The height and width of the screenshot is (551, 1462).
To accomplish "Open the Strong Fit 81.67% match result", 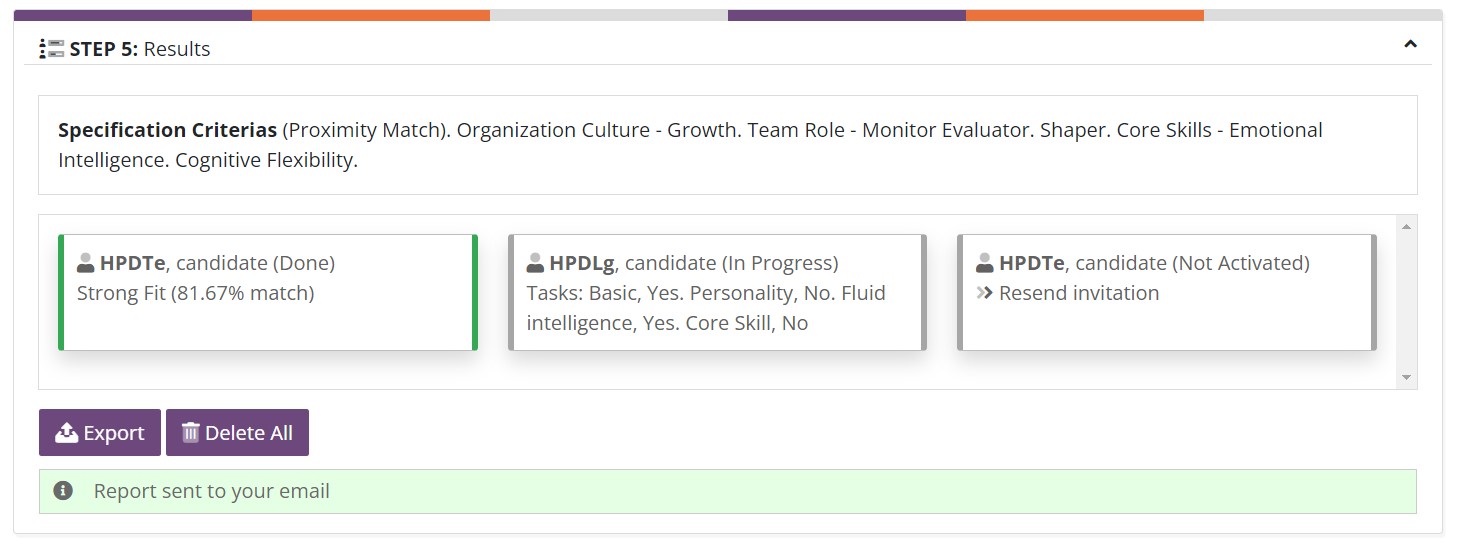I will point(195,293).
